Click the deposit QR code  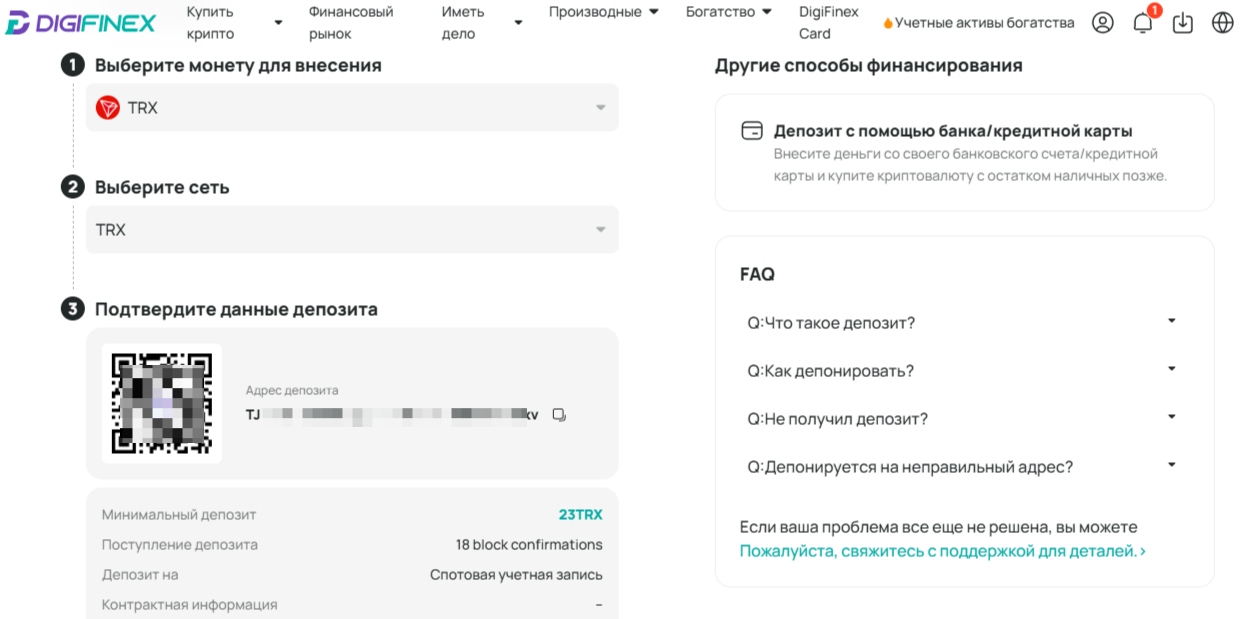[x=162, y=404]
